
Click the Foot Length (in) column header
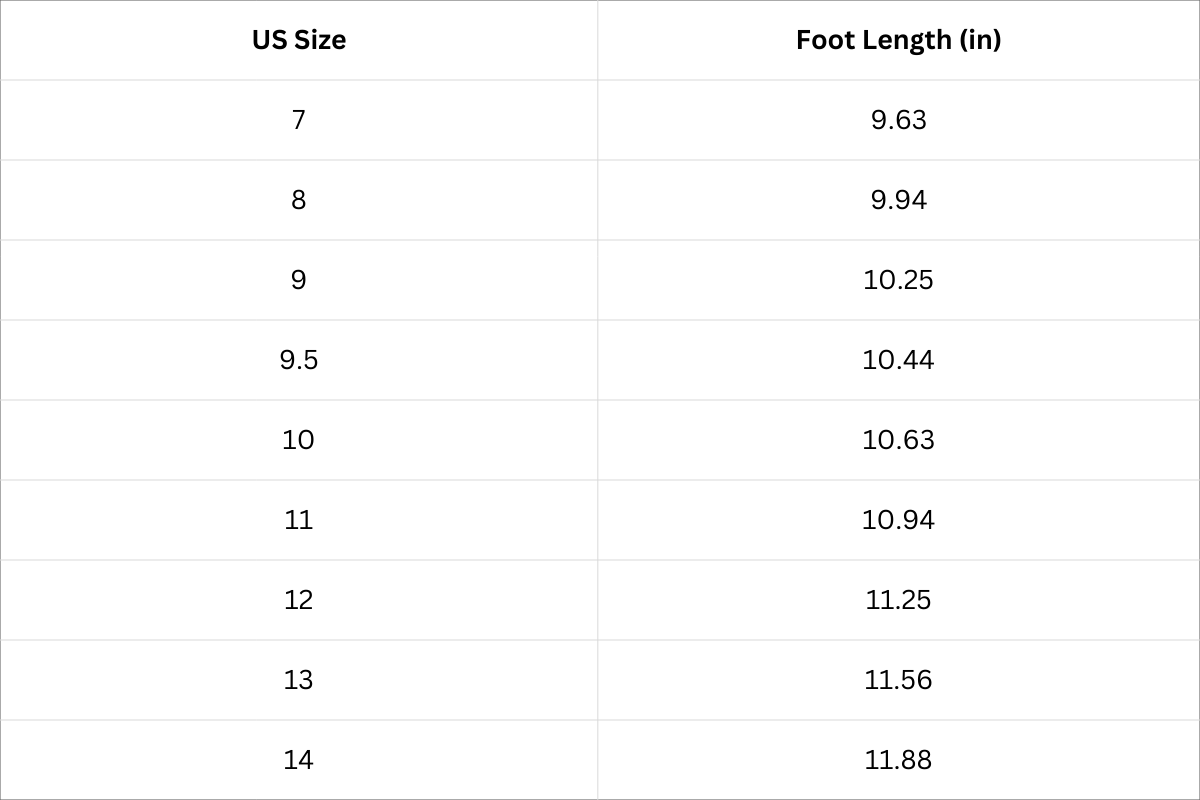pos(898,40)
